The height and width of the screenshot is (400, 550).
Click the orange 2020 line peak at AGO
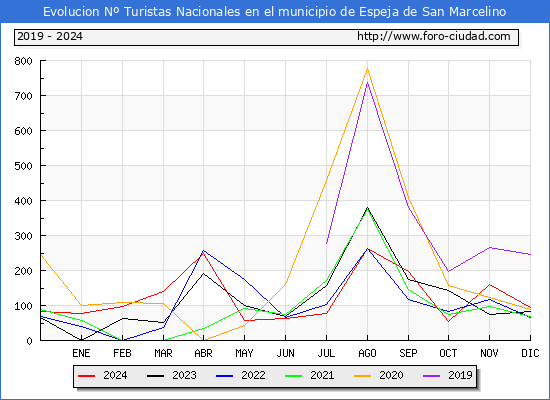tap(368, 68)
